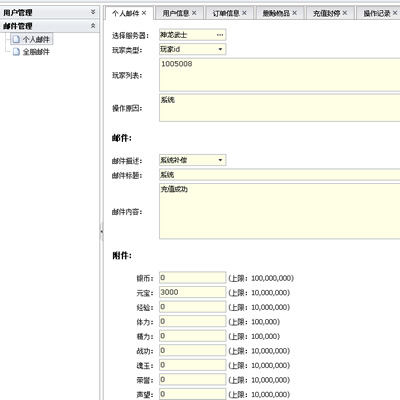This screenshot has height=400, width=400.
Task: Click the page icon beside 个人邮件
Action: 16,39
